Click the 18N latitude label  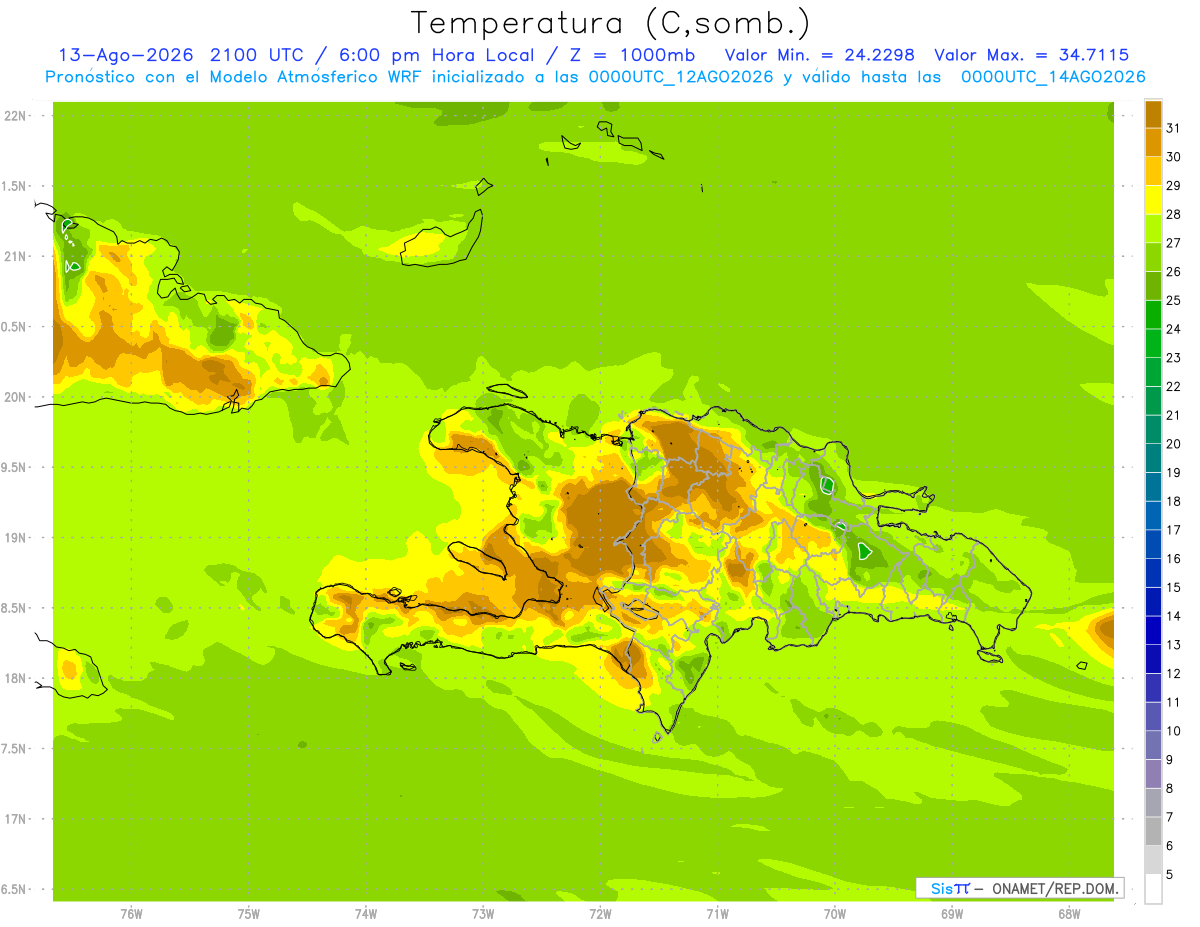coord(14,678)
